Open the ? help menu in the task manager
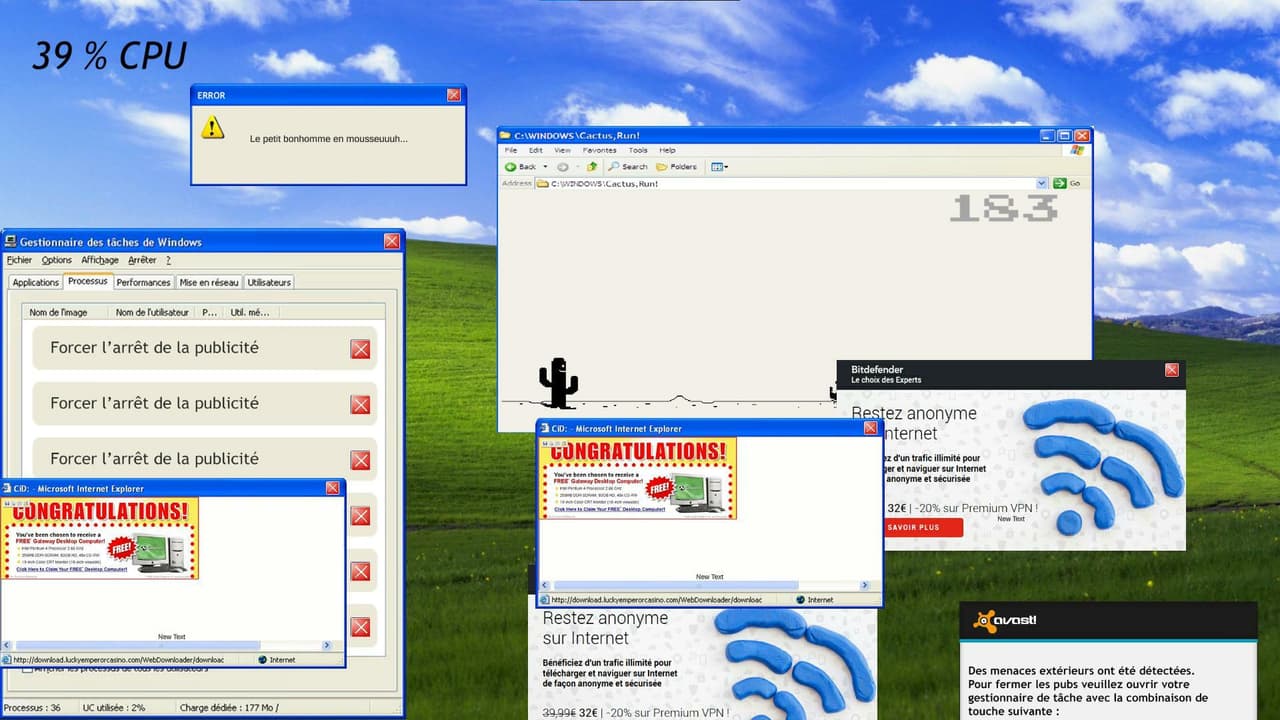 click(x=168, y=260)
